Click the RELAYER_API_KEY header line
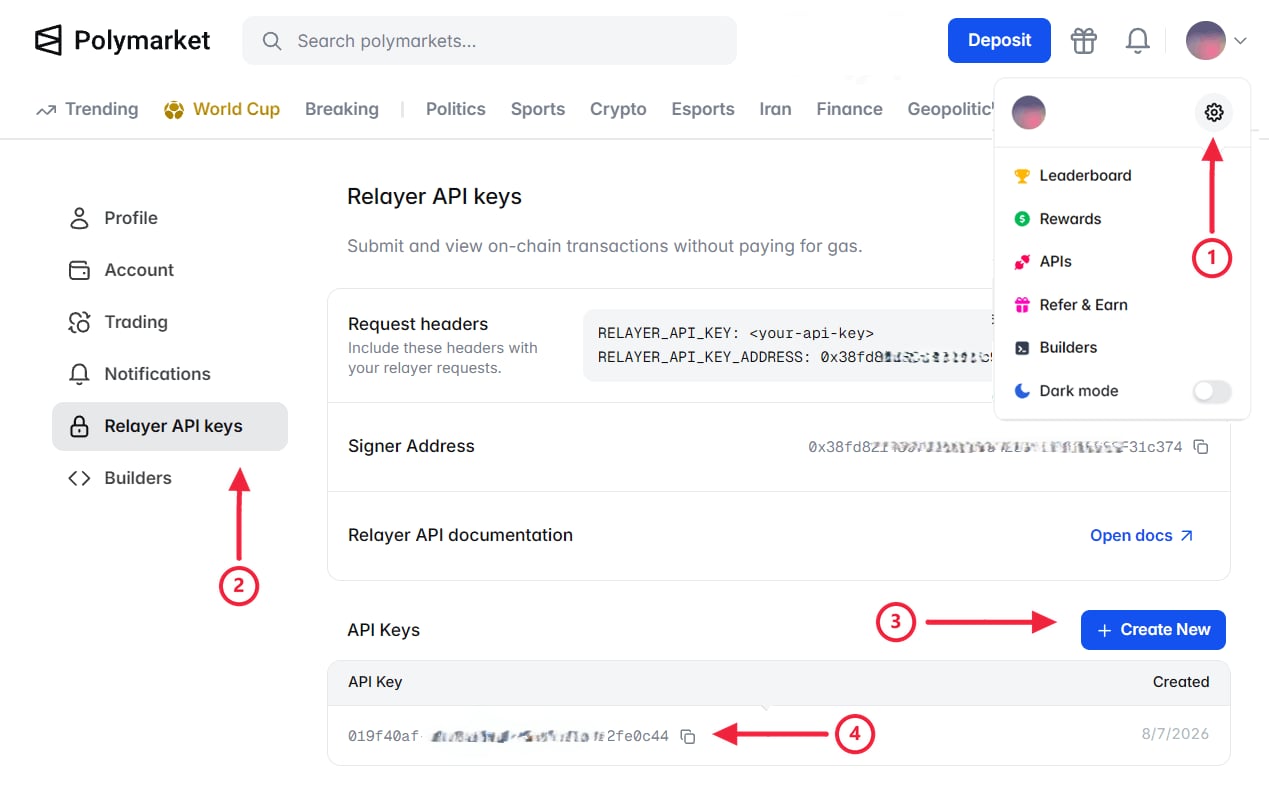1269x785 pixels. (x=736, y=334)
